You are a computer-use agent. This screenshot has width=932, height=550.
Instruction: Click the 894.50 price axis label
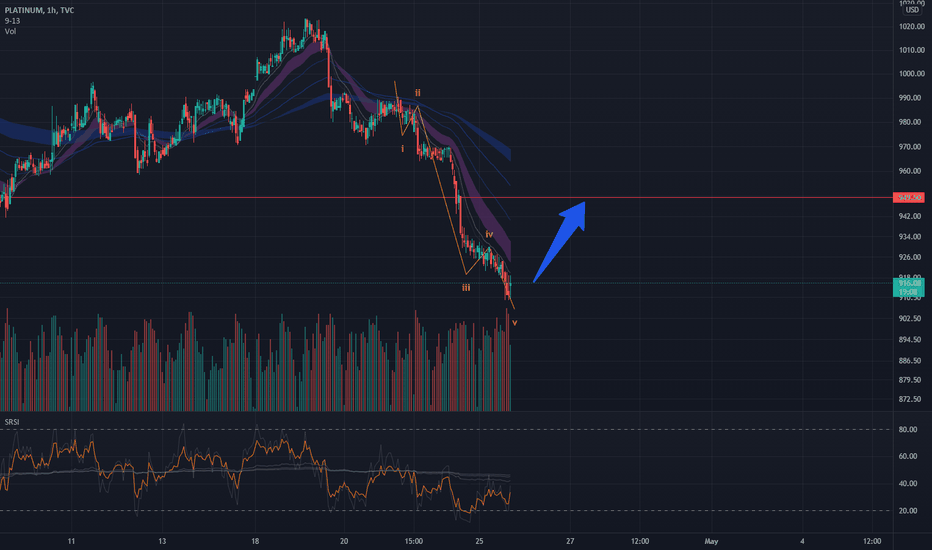pyautogui.click(x=912, y=340)
